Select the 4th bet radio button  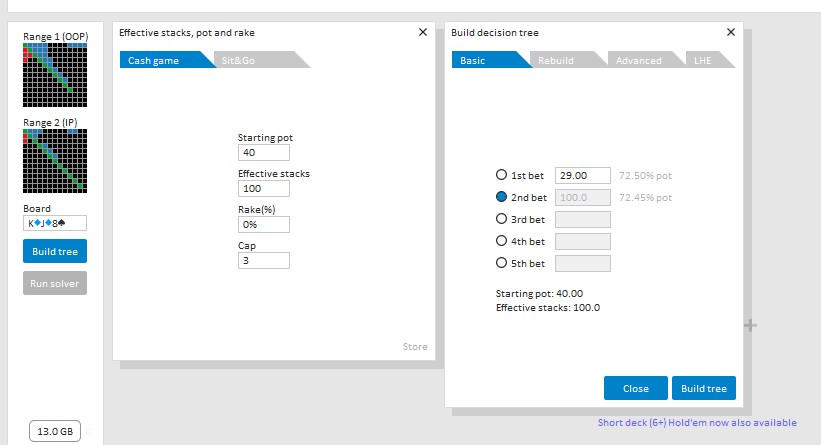click(x=503, y=241)
